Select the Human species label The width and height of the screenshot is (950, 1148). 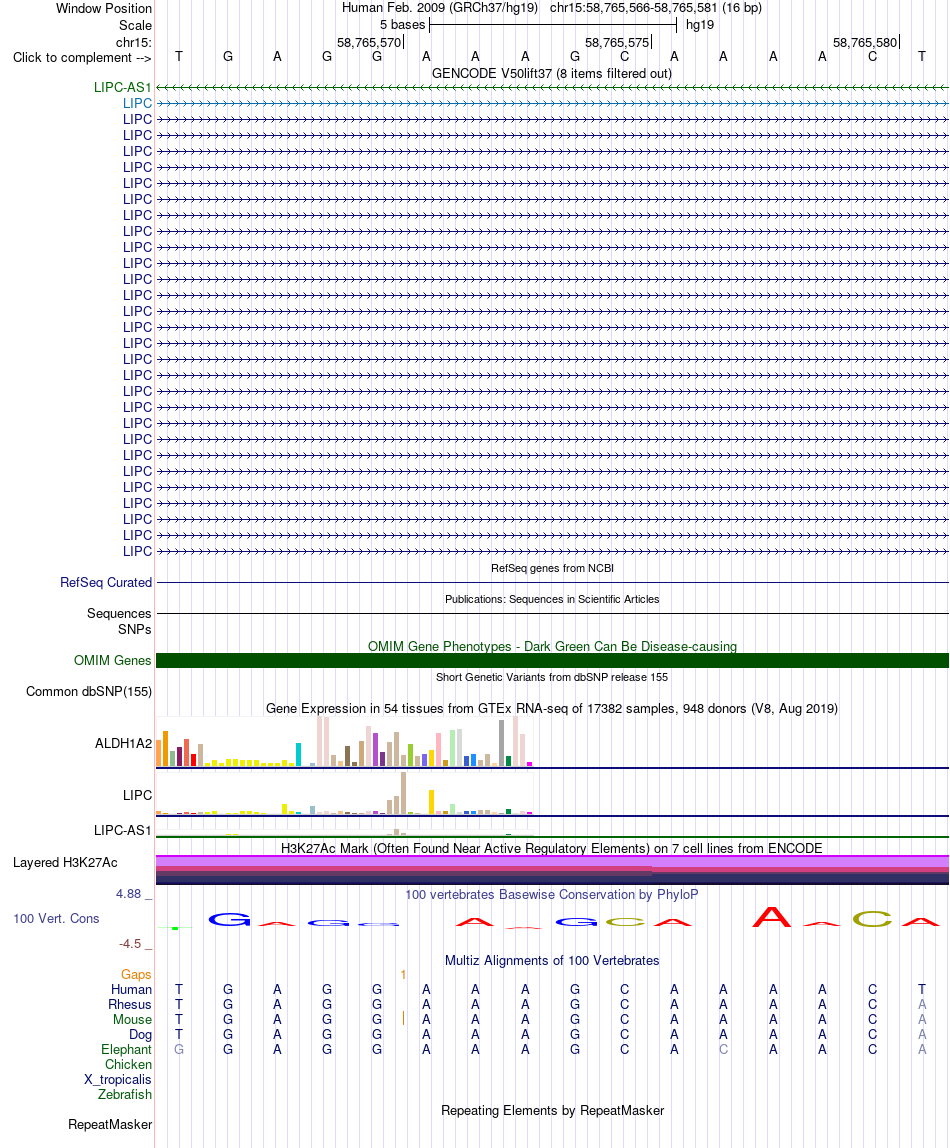tap(132, 989)
